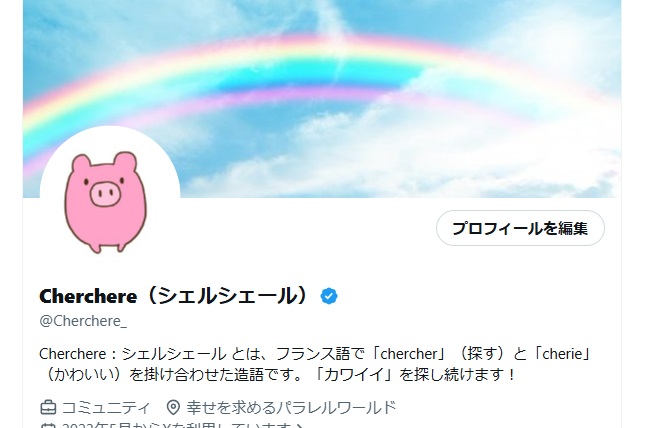Click the calendar join-date icon
648x428 pixels.
pos(48,426)
